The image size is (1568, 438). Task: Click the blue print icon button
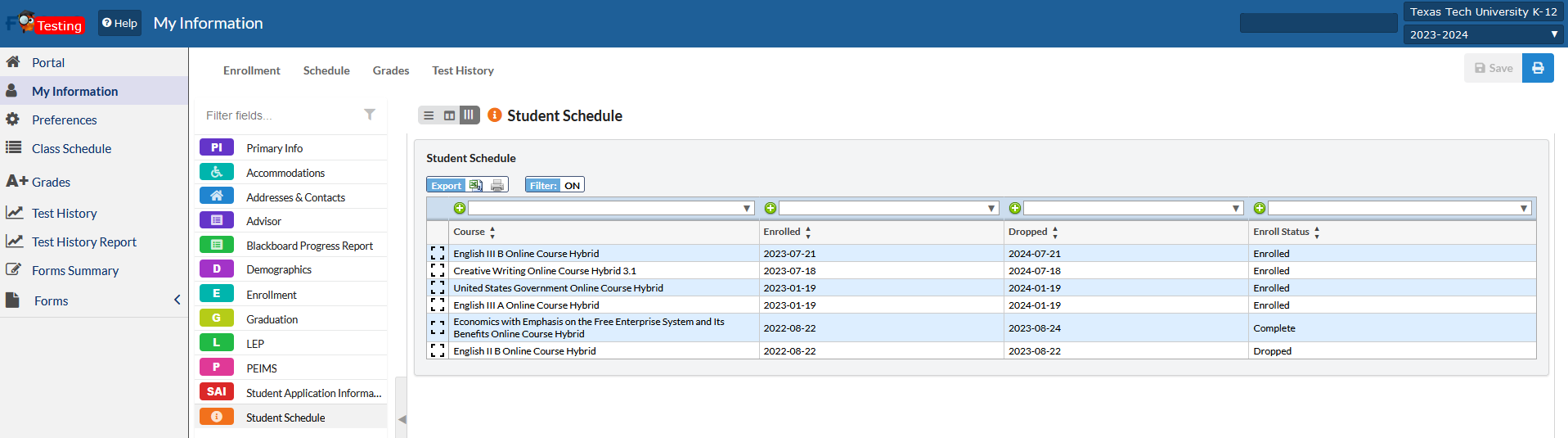1538,68
